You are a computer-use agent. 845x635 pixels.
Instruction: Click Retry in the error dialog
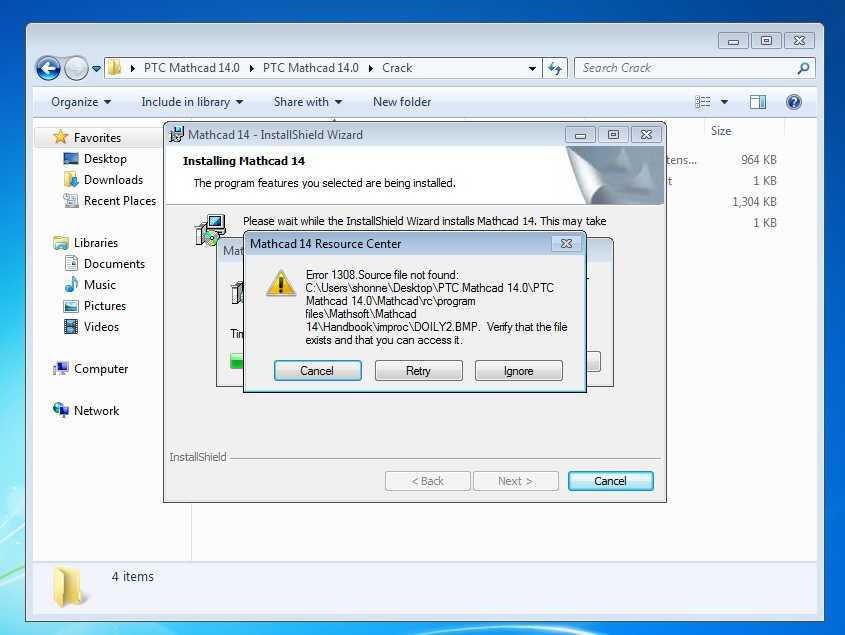(418, 371)
